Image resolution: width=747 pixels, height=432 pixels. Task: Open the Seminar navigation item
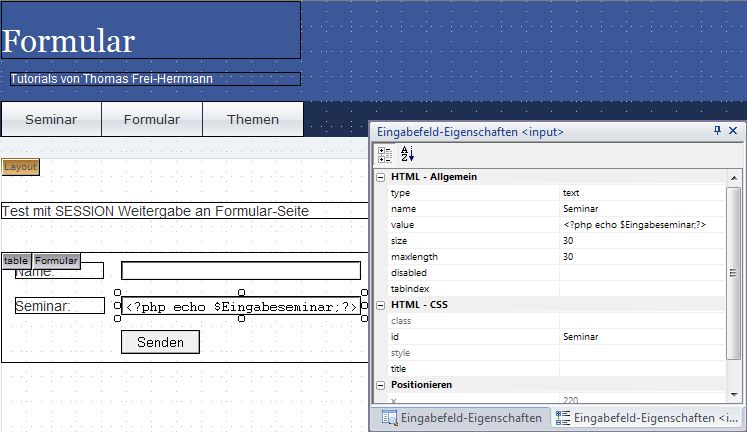pos(51,119)
